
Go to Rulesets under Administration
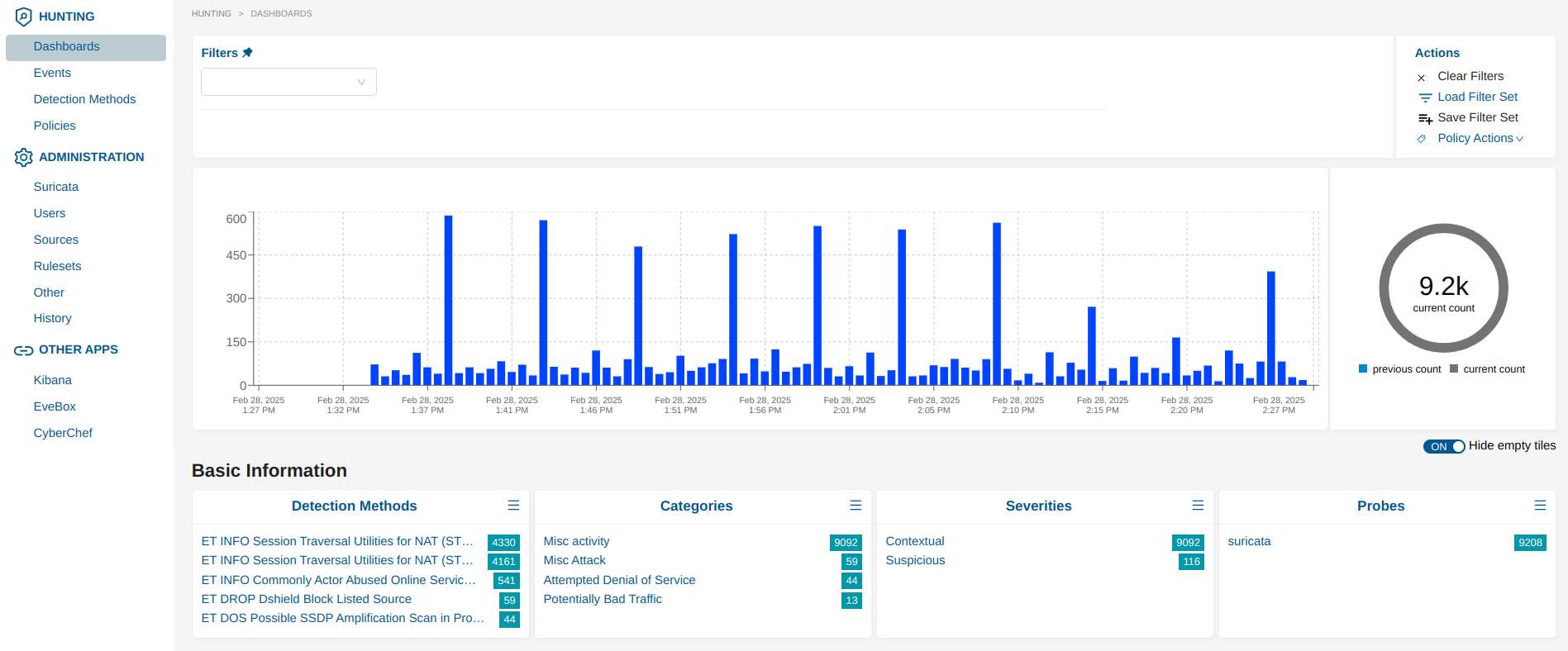tap(57, 266)
